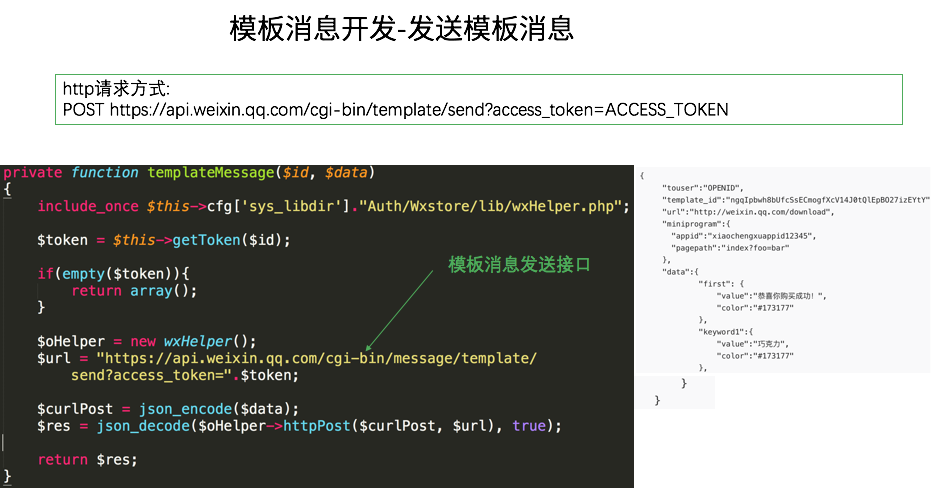Click the JSON "pagepath":"index?foo=bar" line

[x=730, y=248]
